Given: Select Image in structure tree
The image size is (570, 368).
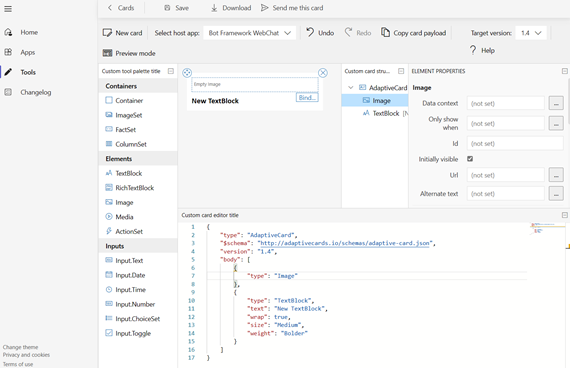Looking at the screenshot, I should coord(375,101).
